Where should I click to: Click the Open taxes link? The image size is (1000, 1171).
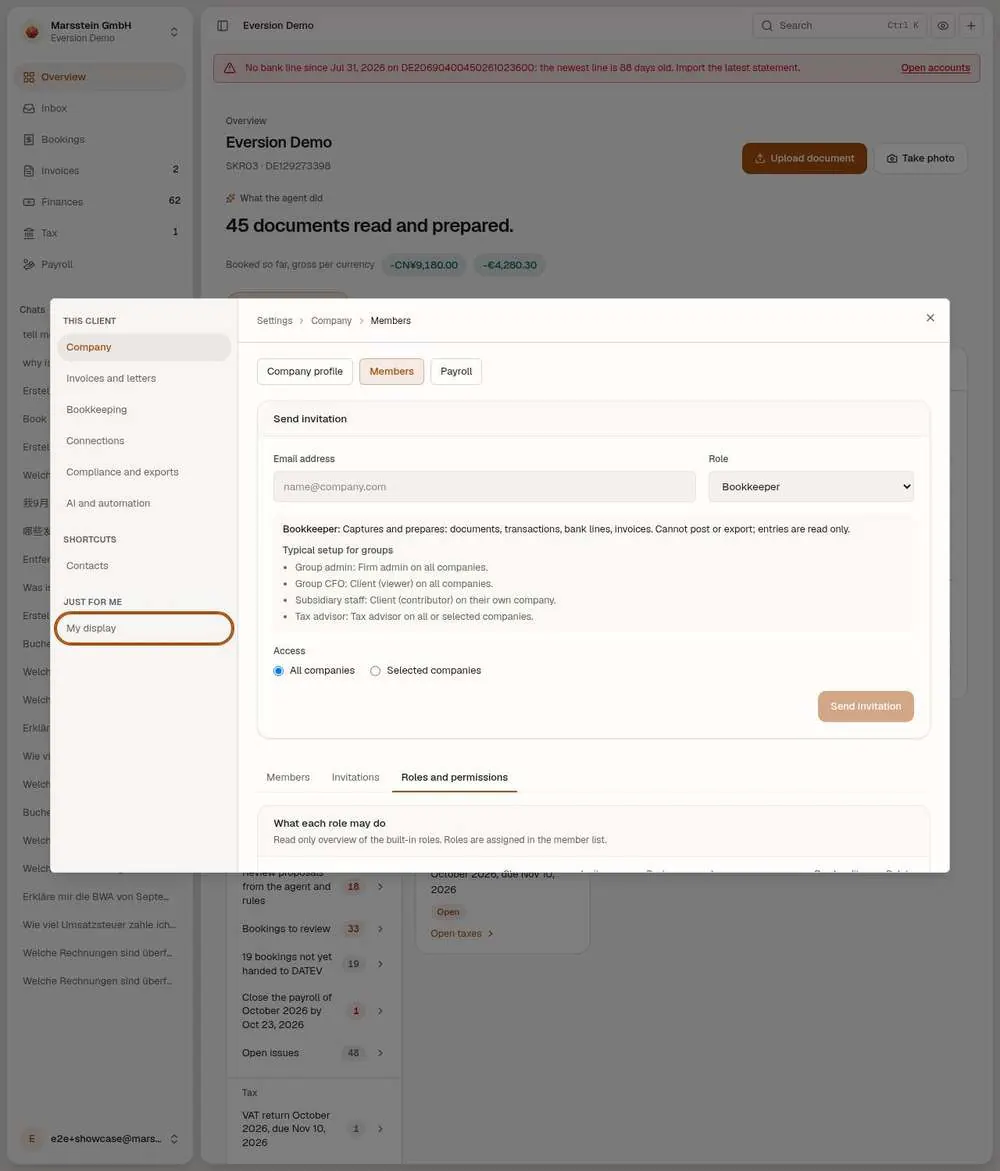[x=462, y=934]
